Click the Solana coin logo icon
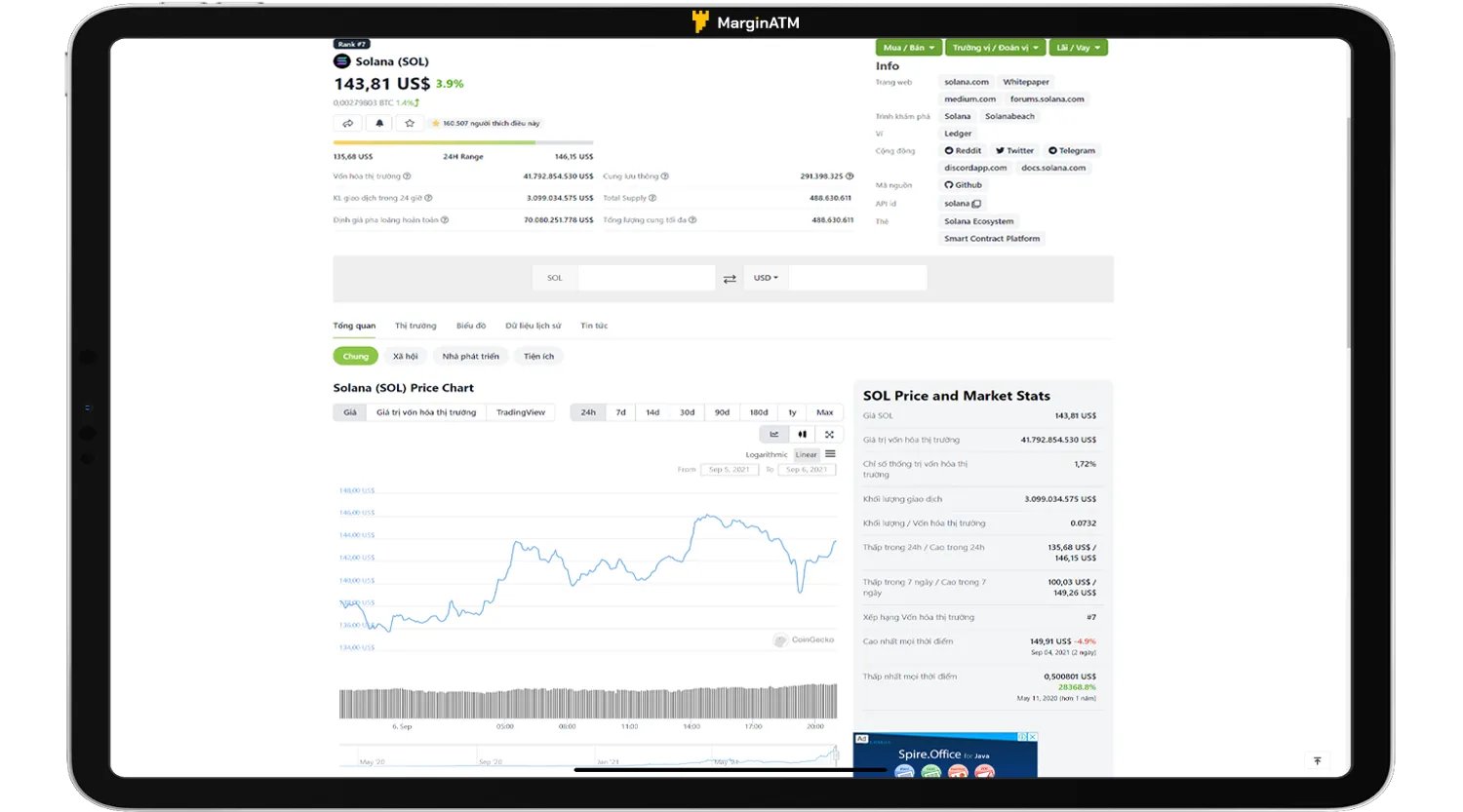 pos(341,61)
